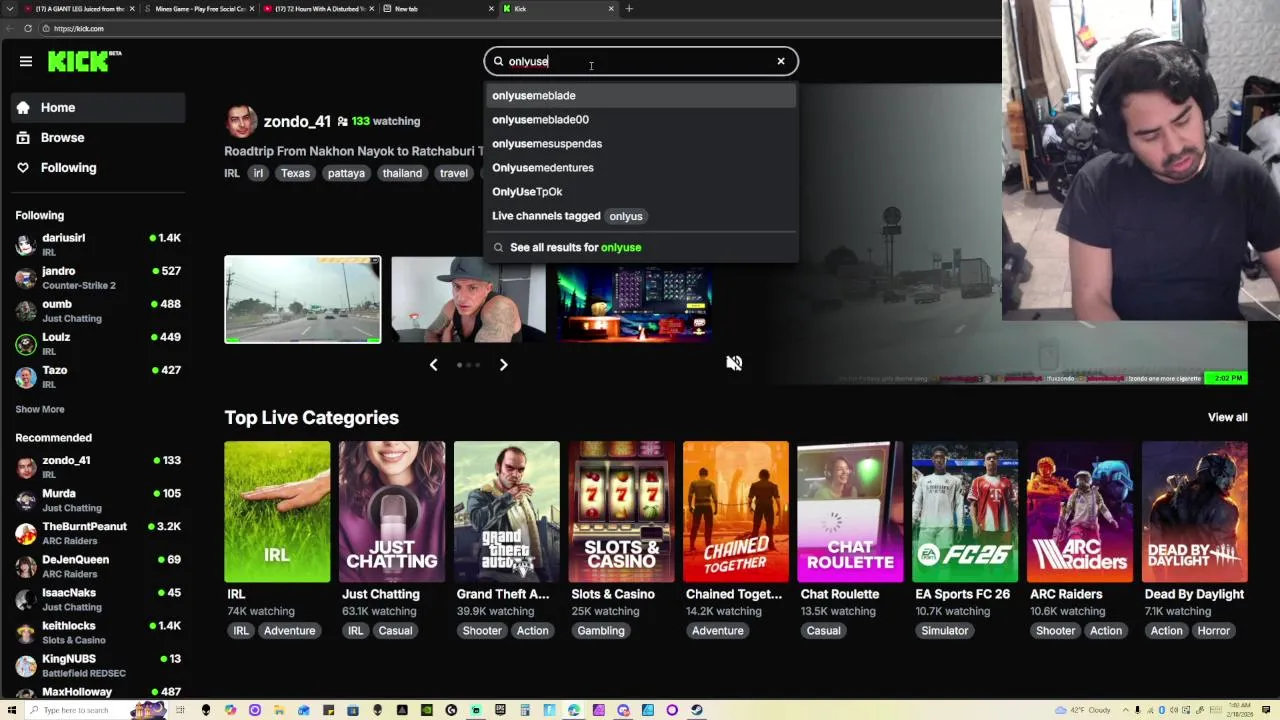Select onlyusemesuspendas suggestion

[641, 143]
